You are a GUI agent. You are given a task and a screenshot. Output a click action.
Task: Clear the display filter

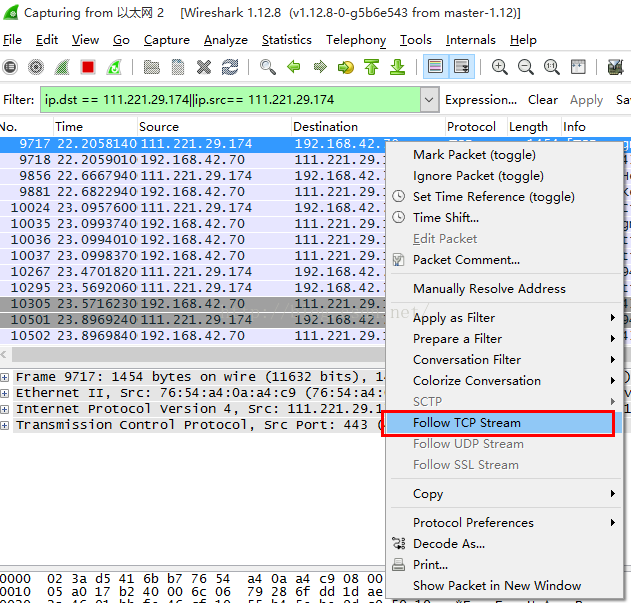543,100
